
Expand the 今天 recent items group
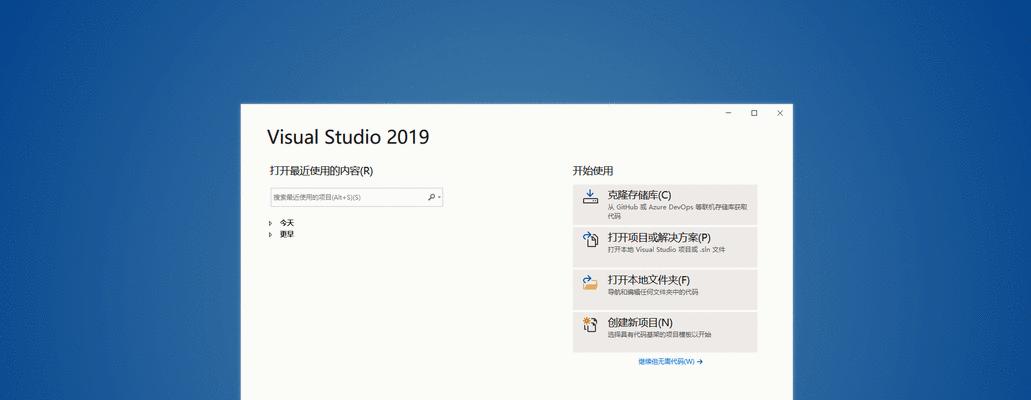(x=270, y=223)
